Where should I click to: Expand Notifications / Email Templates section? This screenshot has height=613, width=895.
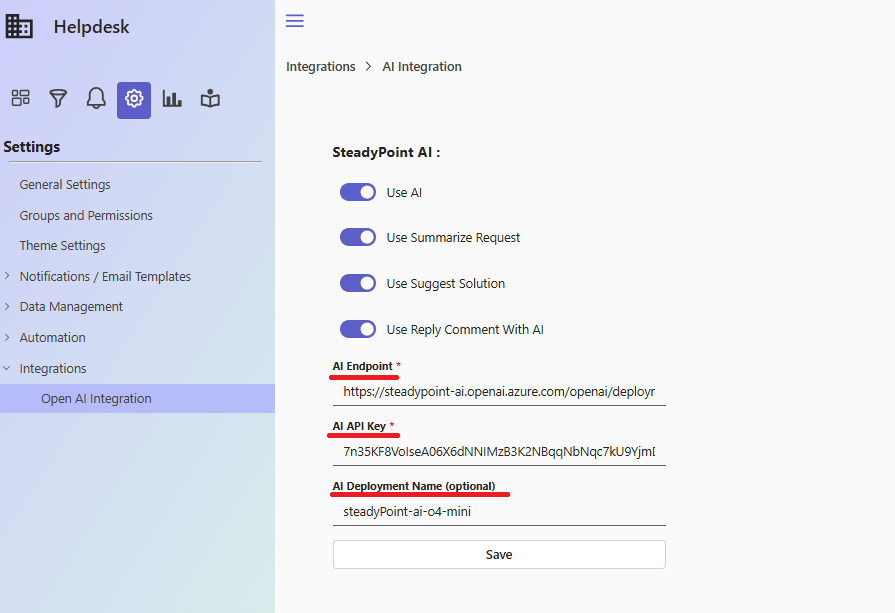click(8, 276)
